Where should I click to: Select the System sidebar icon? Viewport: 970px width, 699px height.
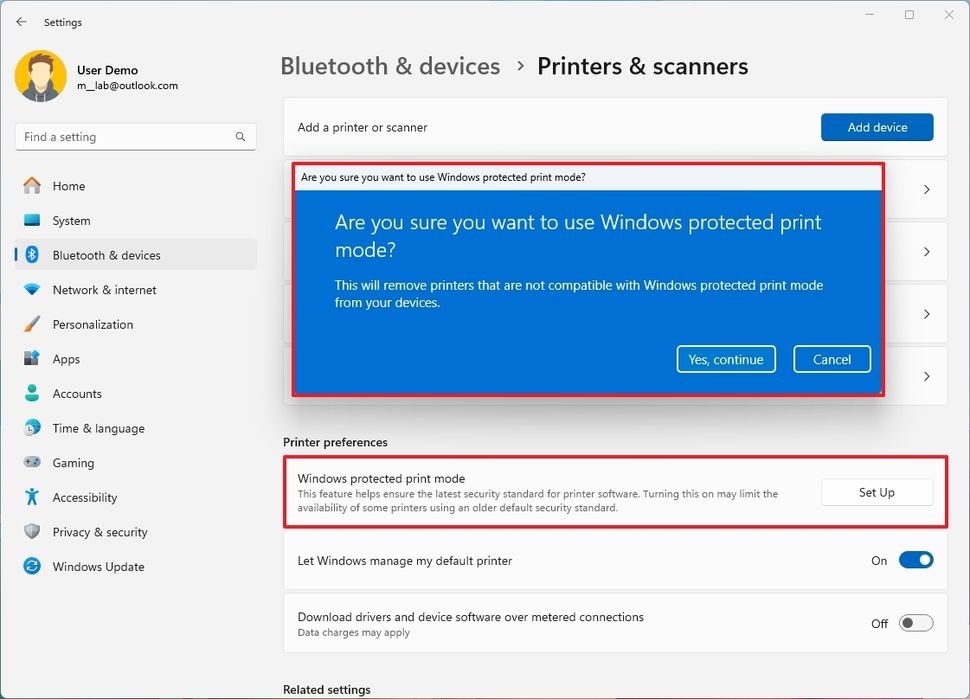click(x=33, y=220)
